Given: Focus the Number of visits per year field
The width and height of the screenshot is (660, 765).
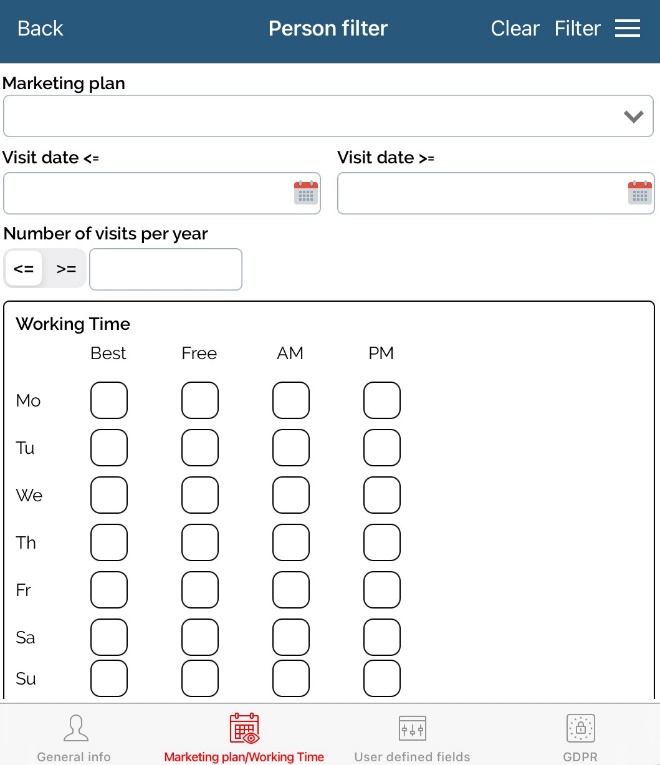Looking at the screenshot, I should click(165, 269).
